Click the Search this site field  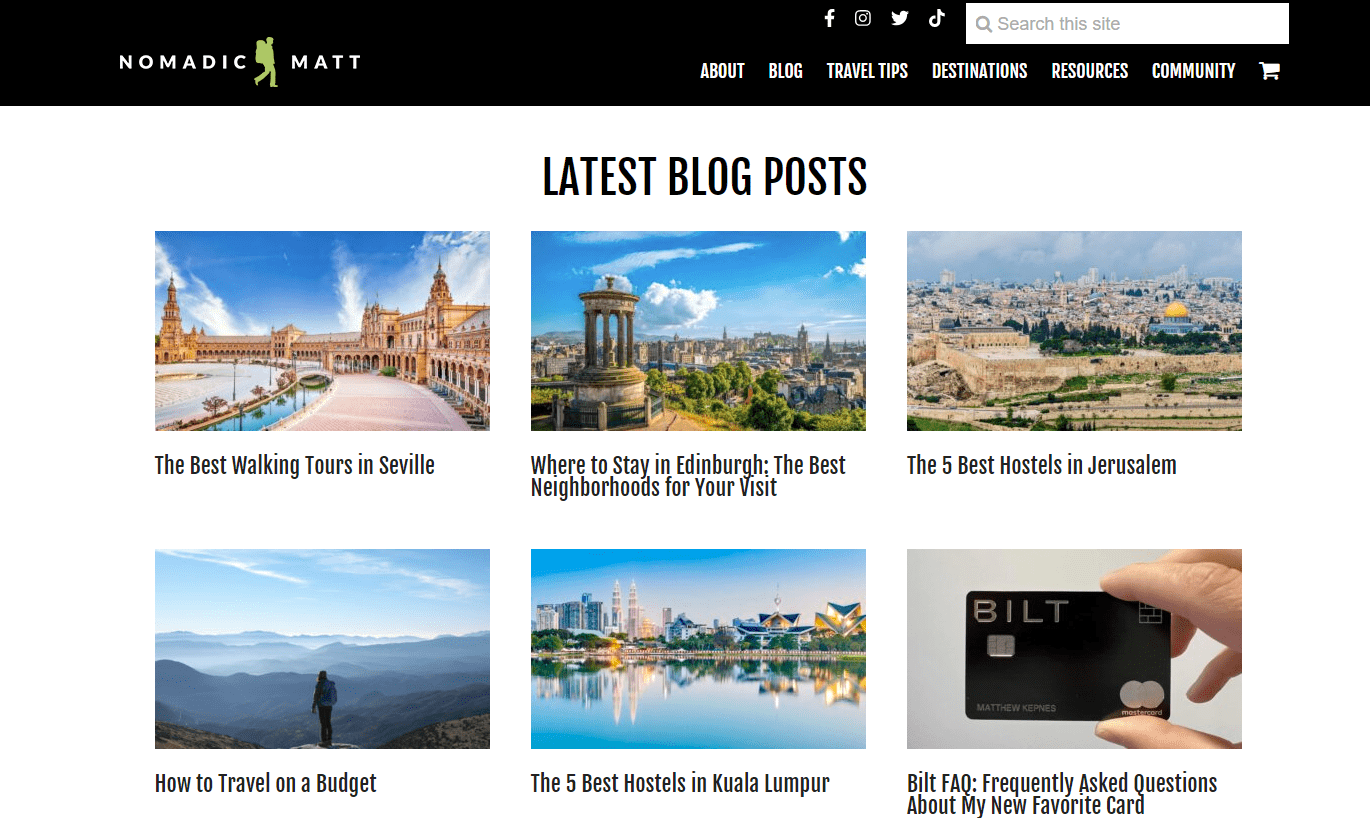pyautogui.click(x=1127, y=24)
